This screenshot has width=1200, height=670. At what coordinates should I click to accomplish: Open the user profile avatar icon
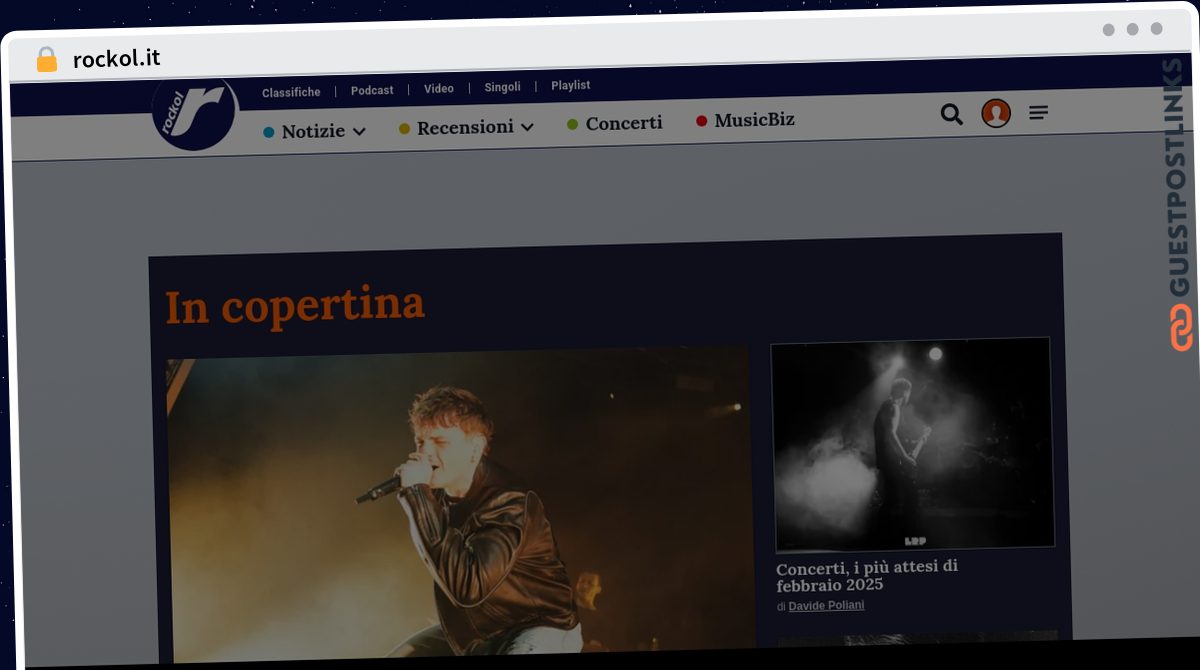point(996,114)
